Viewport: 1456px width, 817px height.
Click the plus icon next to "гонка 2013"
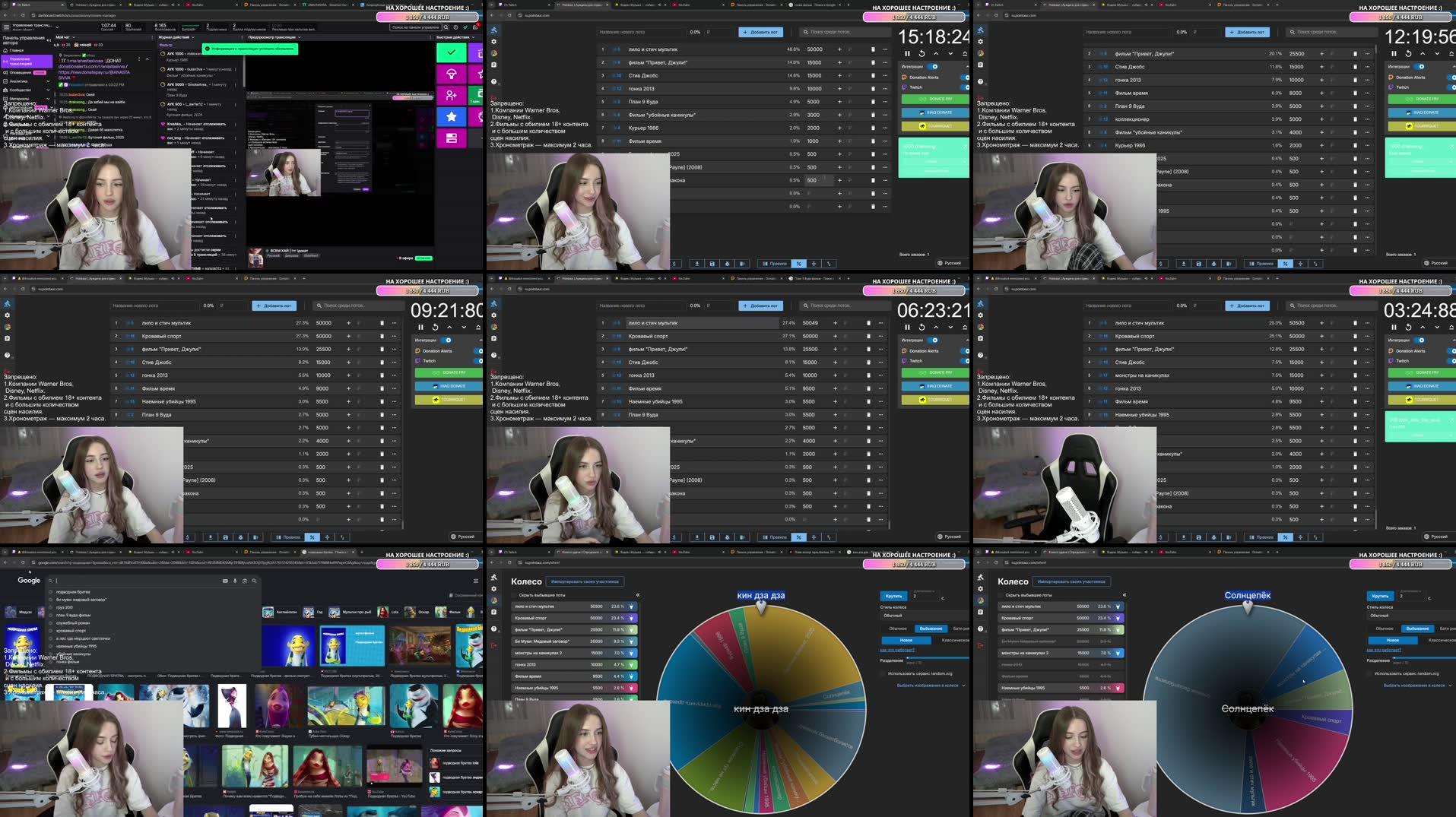[x=839, y=89]
